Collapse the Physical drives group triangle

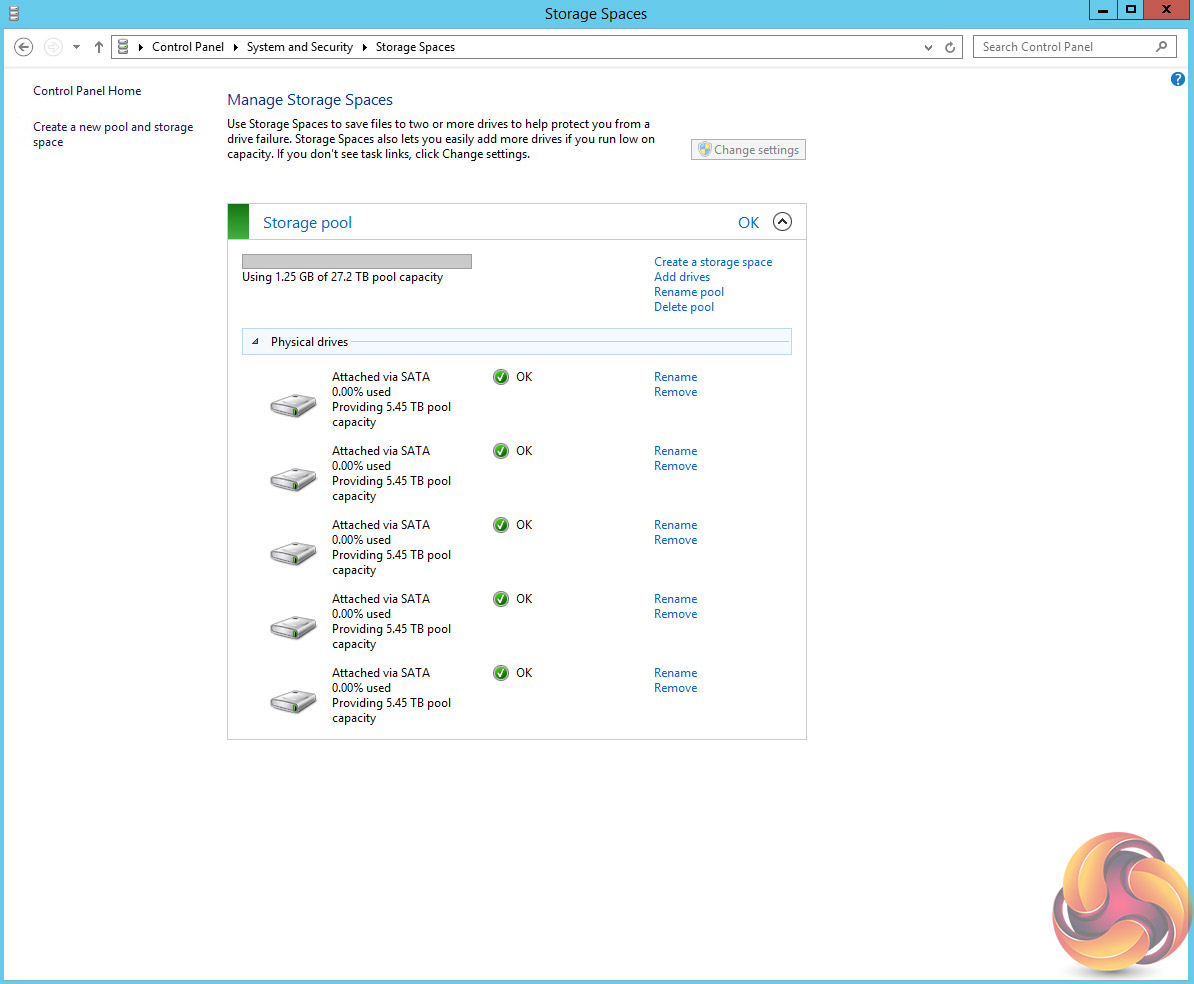[255, 342]
